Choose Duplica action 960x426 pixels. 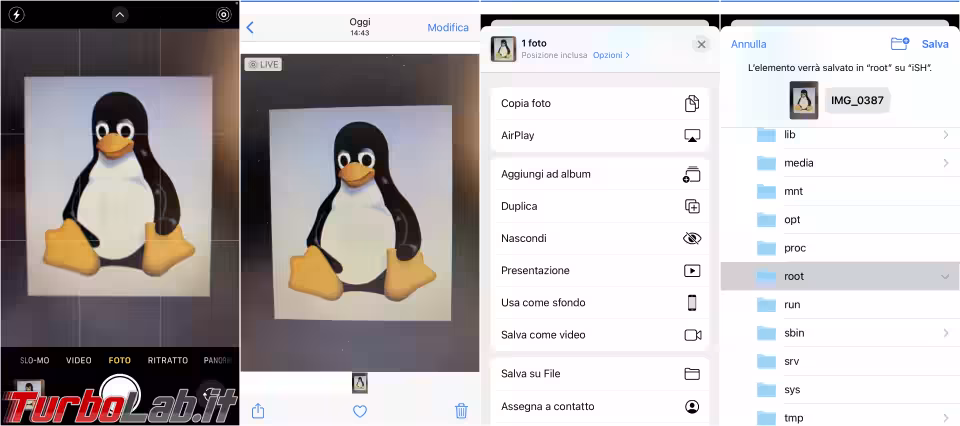coord(599,206)
